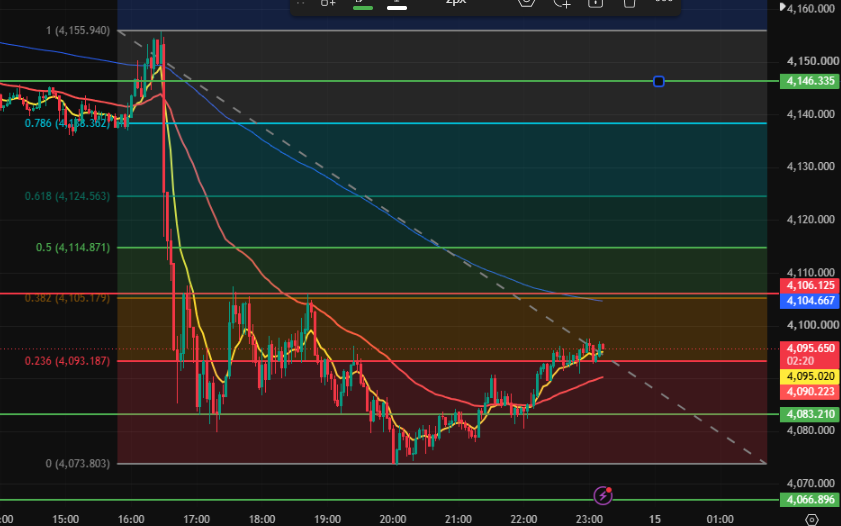Click the 4,095.020 yellow price label
The image size is (841, 526).
810,376
